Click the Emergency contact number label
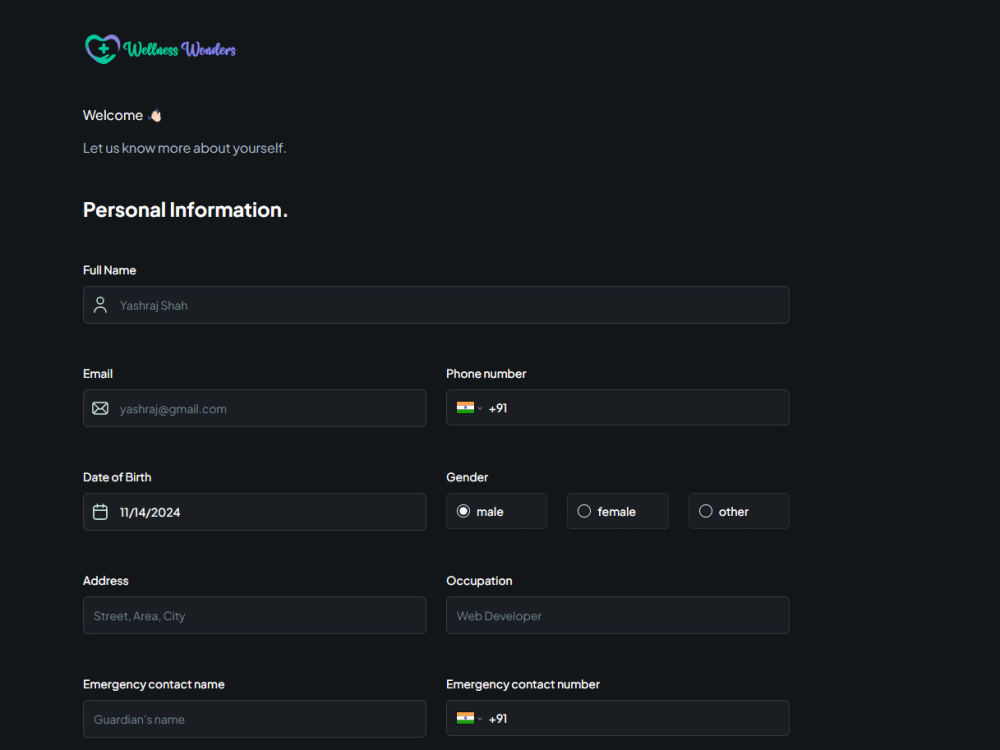 523,684
